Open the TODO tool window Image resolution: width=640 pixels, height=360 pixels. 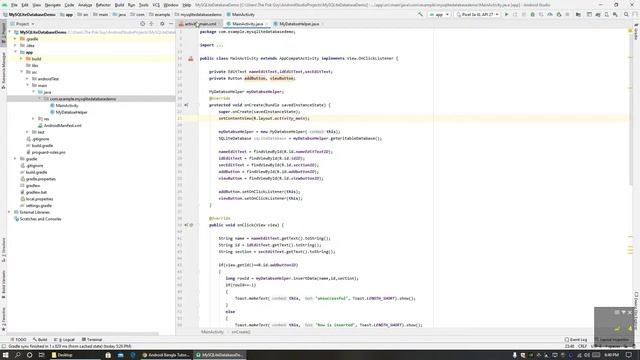18,340
